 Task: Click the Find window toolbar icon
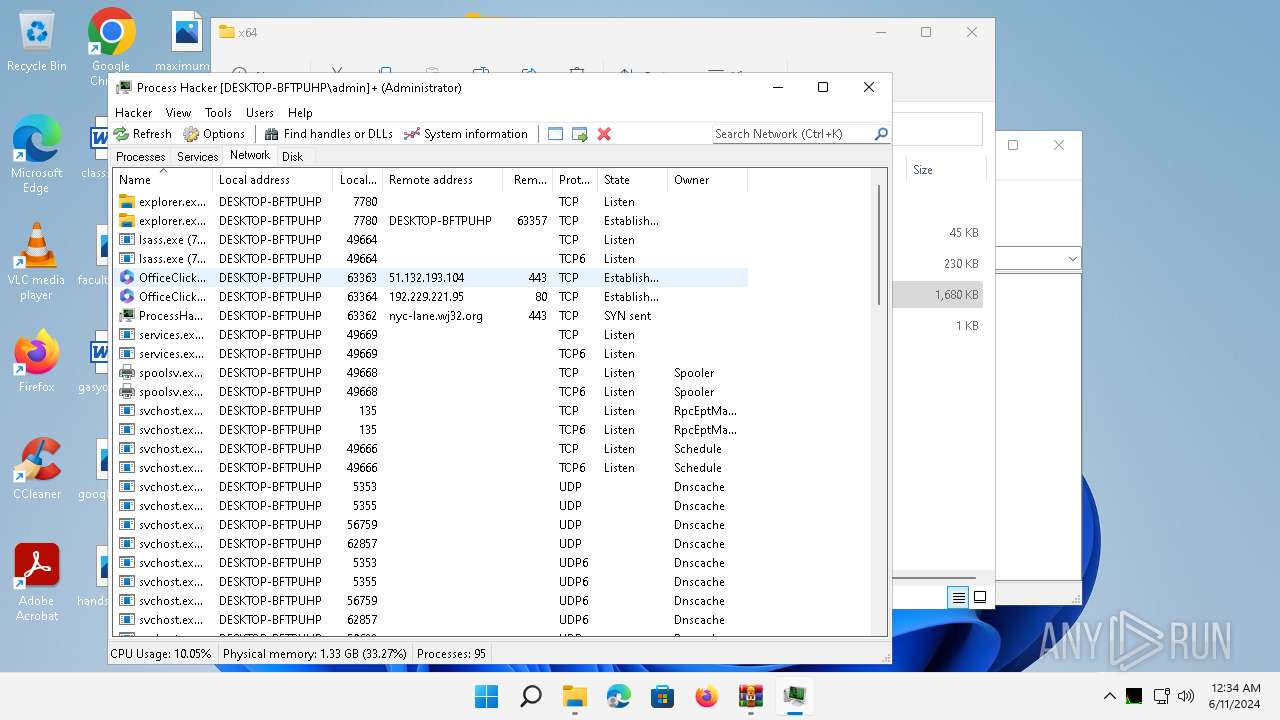pos(555,134)
